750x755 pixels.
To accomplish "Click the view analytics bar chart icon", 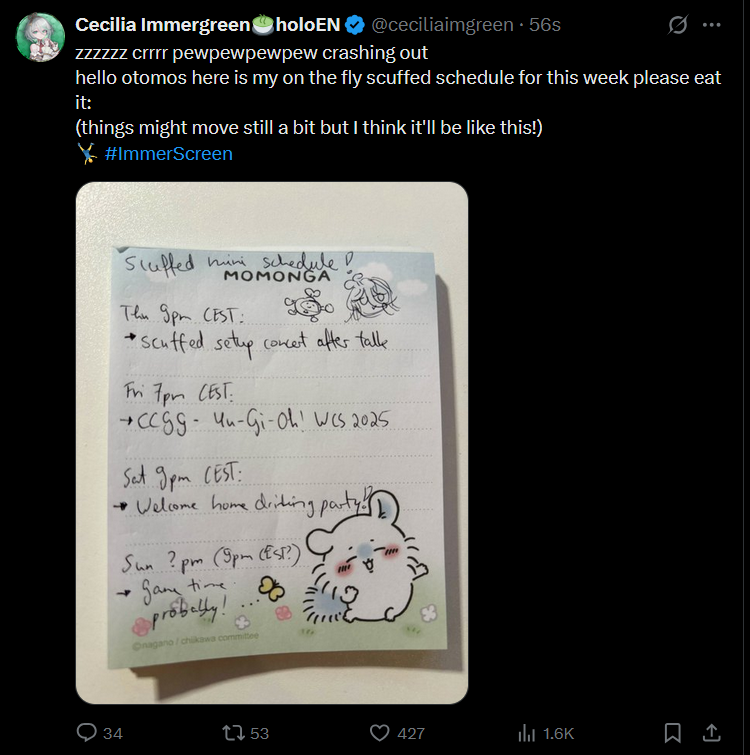I will pos(526,733).
